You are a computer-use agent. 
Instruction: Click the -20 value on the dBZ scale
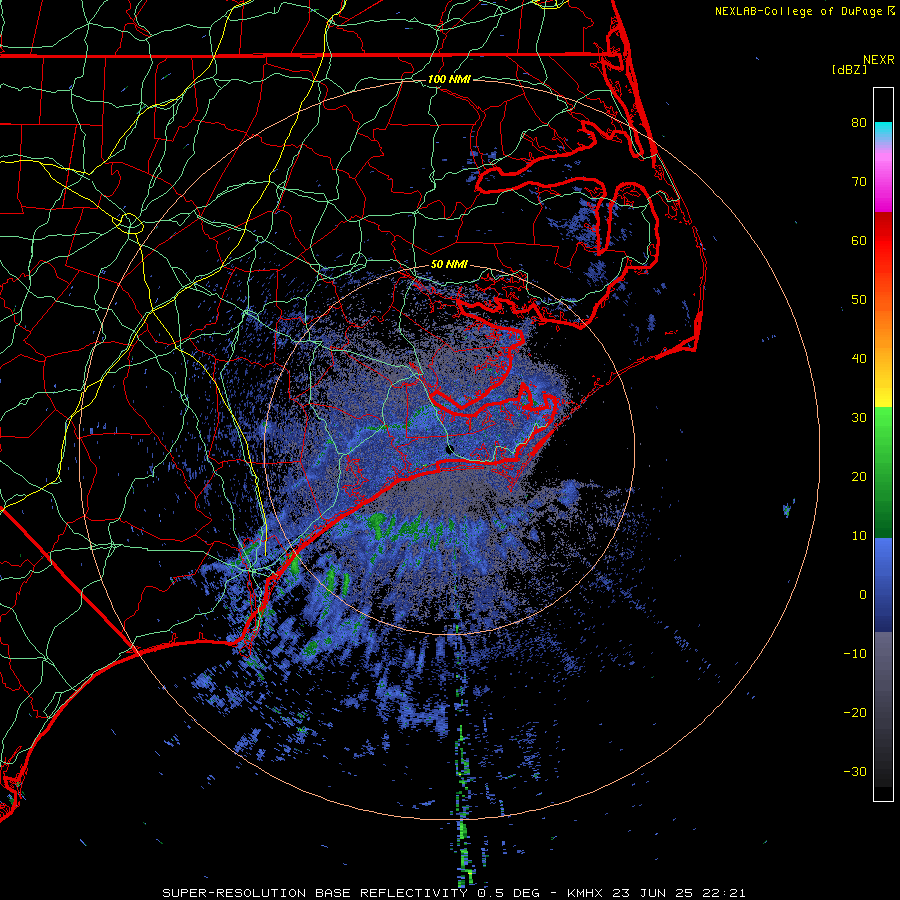click(x=855, y=712)
